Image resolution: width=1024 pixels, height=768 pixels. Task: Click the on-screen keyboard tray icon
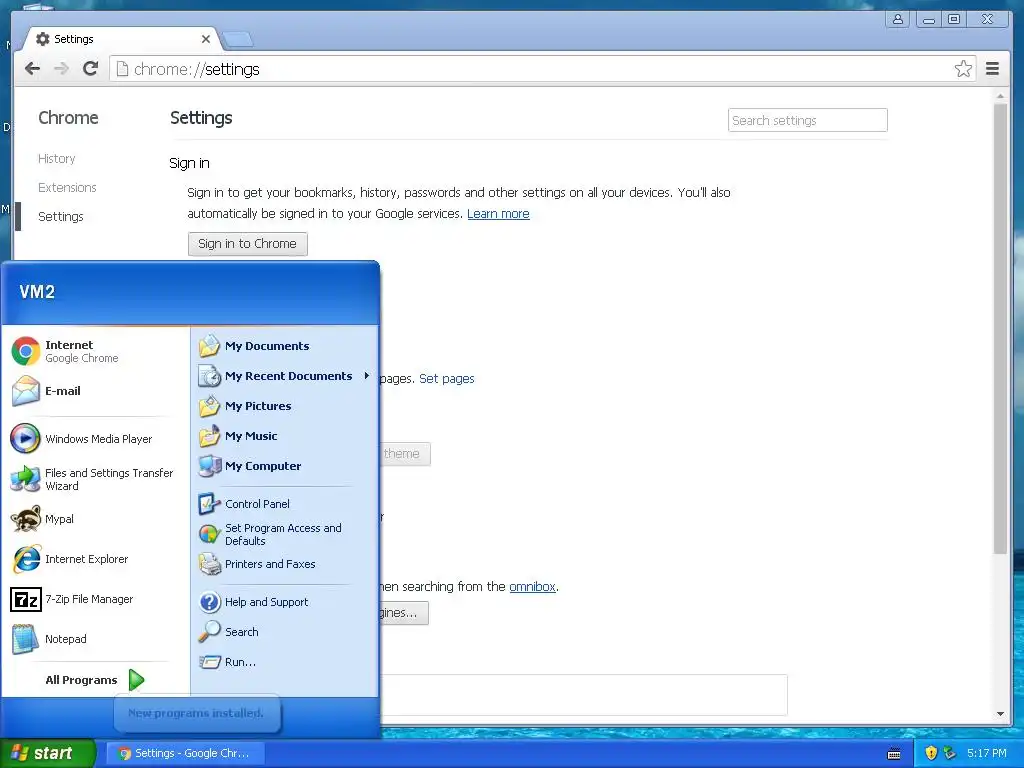(x=894, y=754)
